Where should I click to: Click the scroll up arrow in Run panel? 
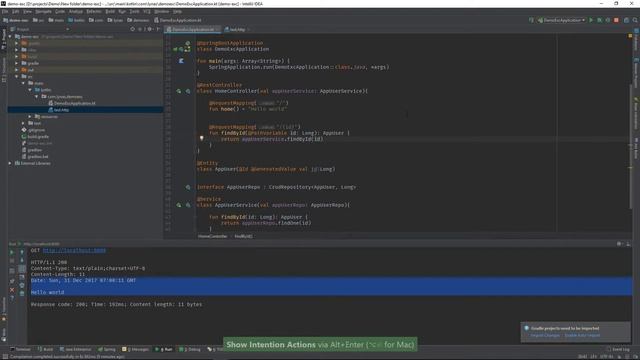[22, 252]
